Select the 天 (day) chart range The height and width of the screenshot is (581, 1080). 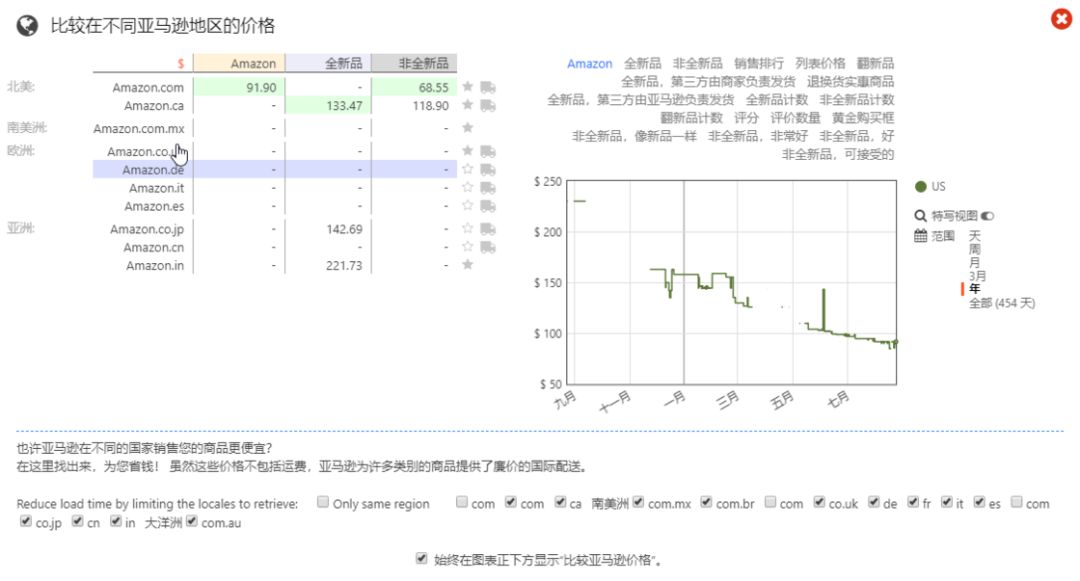click(x=974, y=236)
